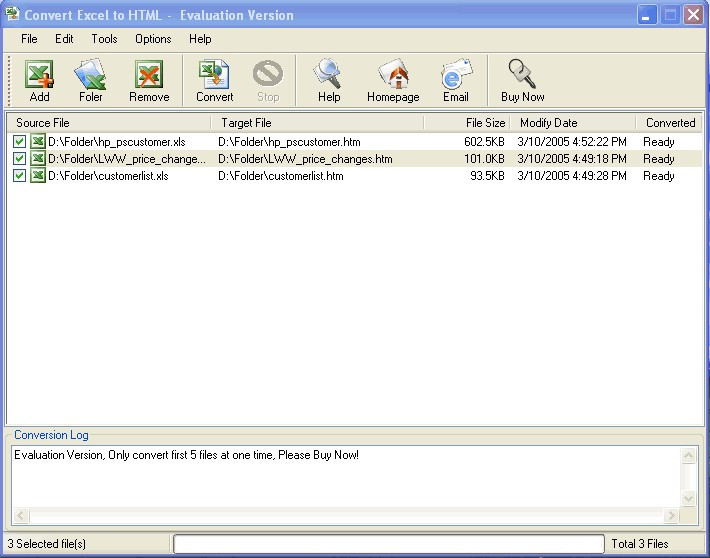Screen dimensions: 710x558
Task: Click the 101.0KB file size cell
Action: tap(484, 159)
